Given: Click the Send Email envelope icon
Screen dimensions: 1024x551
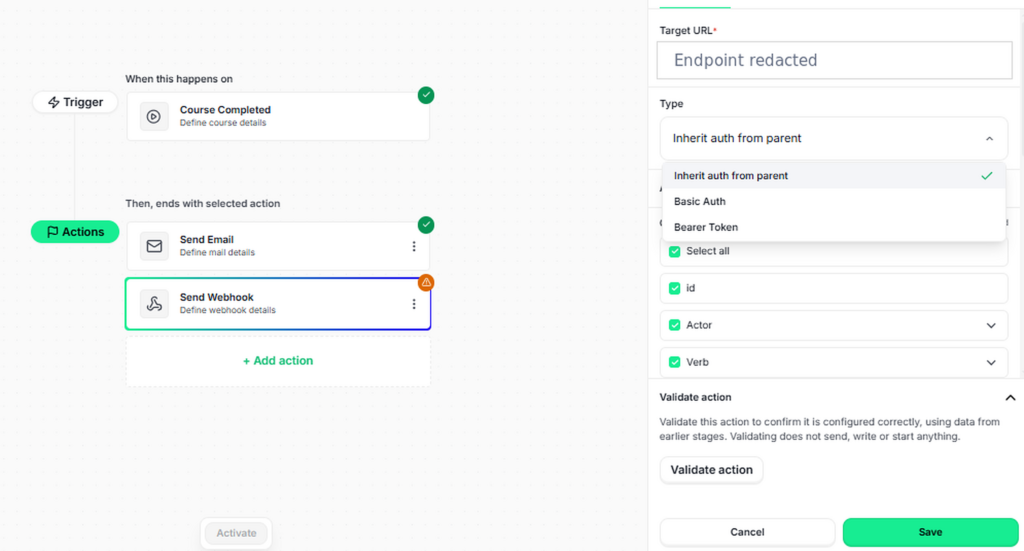Looking at the screenshot, I should click(x=154, y=246).
